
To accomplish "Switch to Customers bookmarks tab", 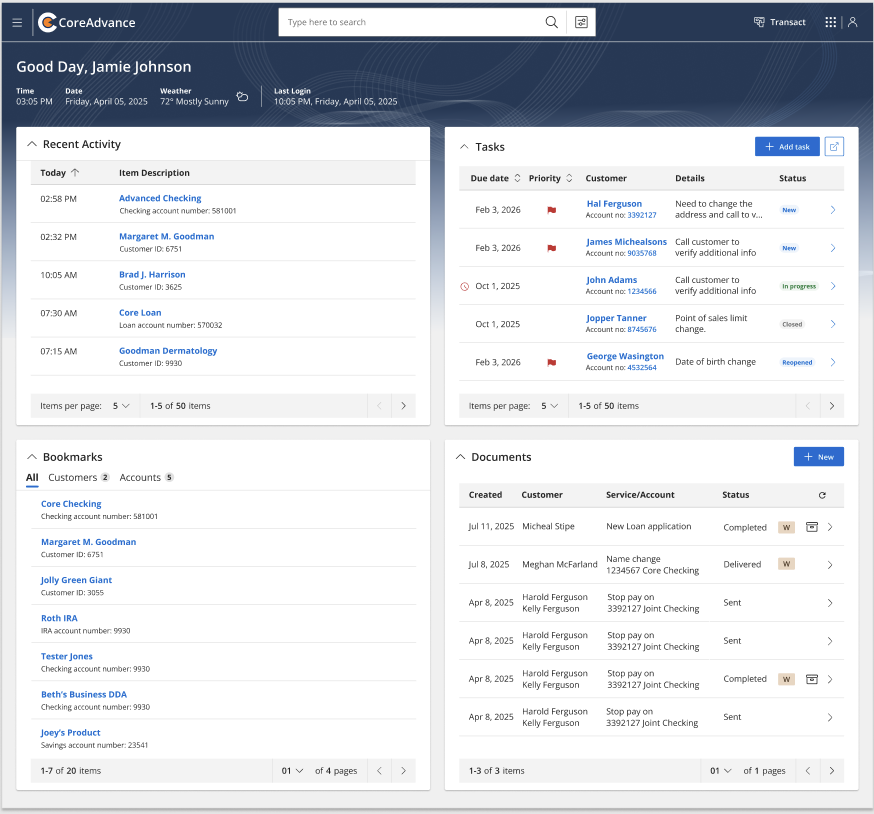I will tap(79, 478).
